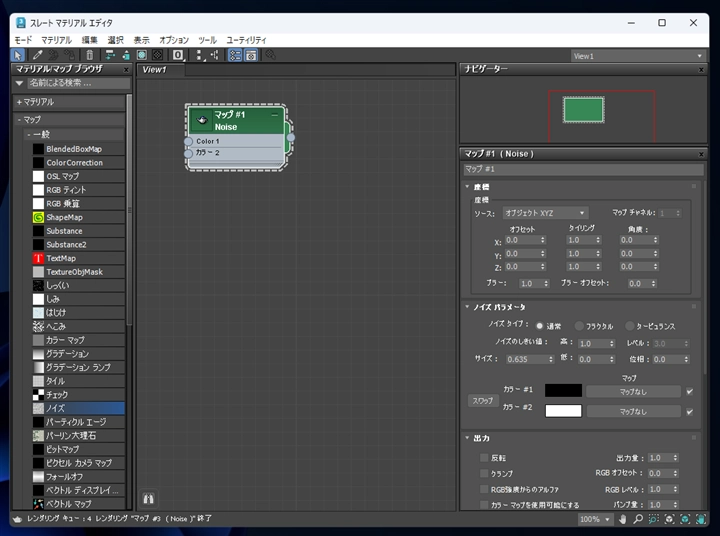This screenshot has width=720, height=536.
Task: Close the Map #1 Noise parameter panel
Action: click(x=701, y=154)
